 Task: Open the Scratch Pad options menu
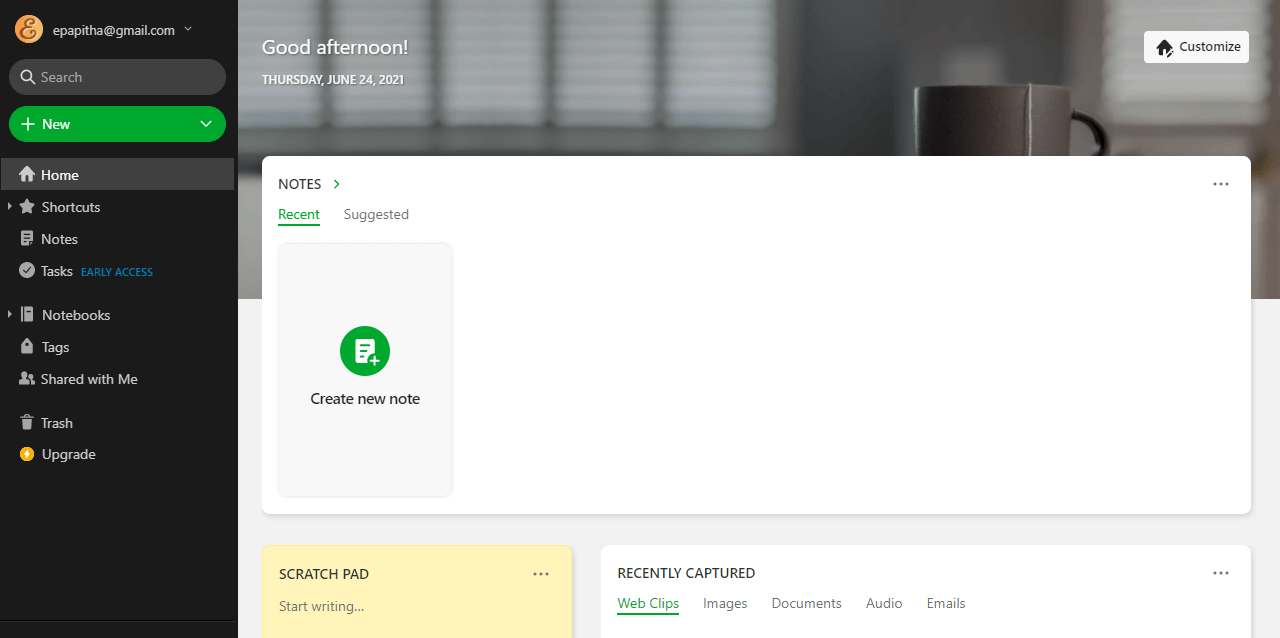(541, 573)
